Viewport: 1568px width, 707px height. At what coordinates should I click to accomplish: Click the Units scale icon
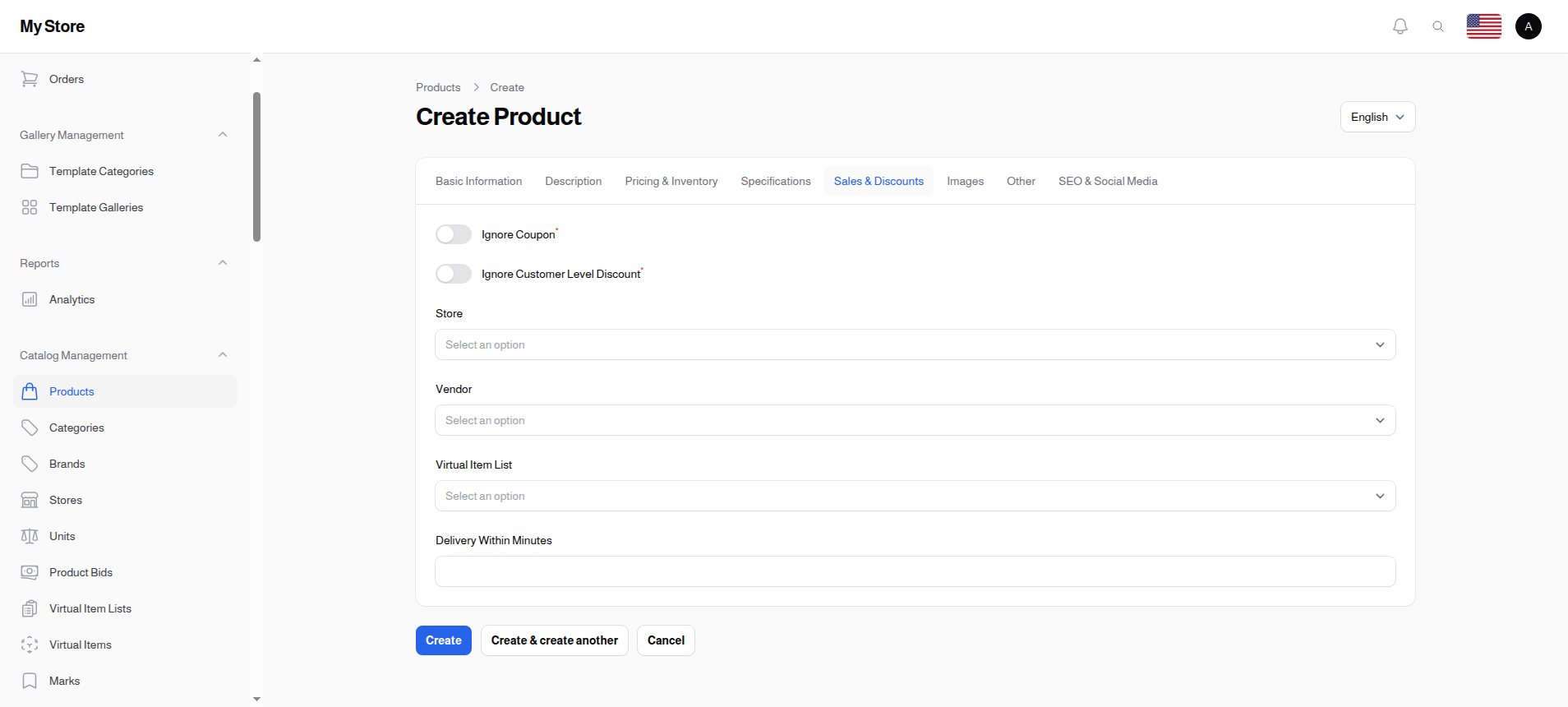pos(30,536)
